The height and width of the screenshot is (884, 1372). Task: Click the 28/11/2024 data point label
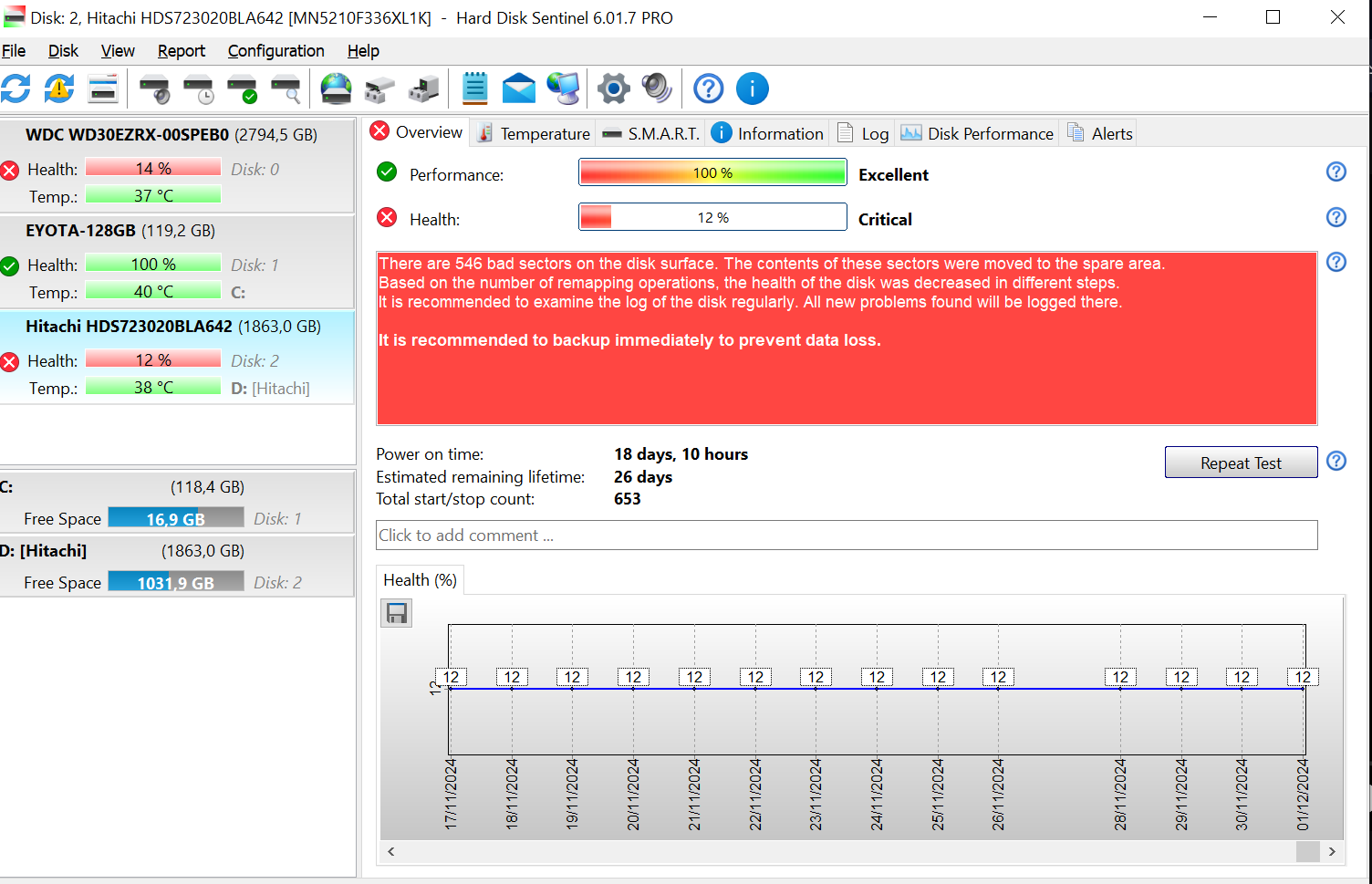pos(1120,677)
